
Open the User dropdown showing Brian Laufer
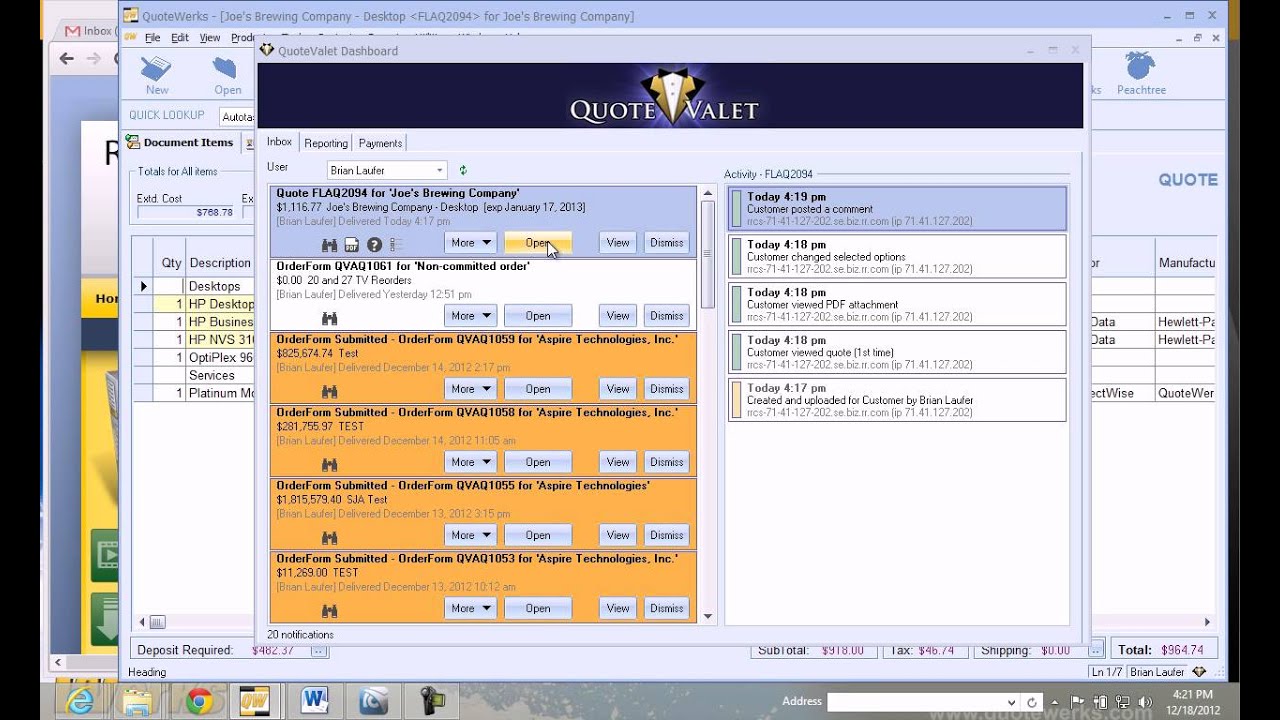[440, 171]
